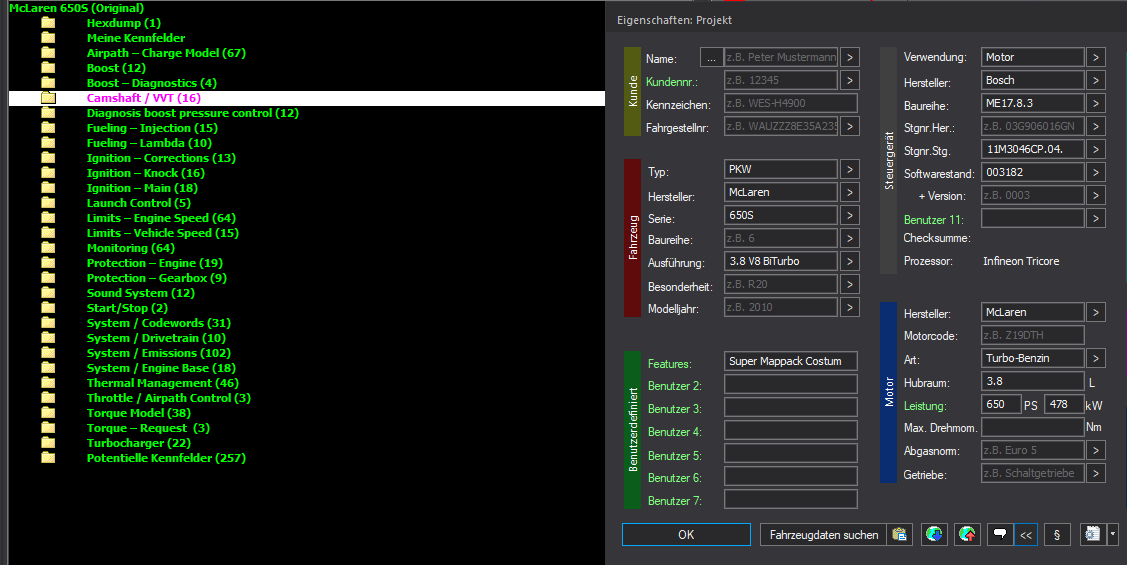
Task: Select the Start/Stop (2) folder
Action: tap(126, 308)
